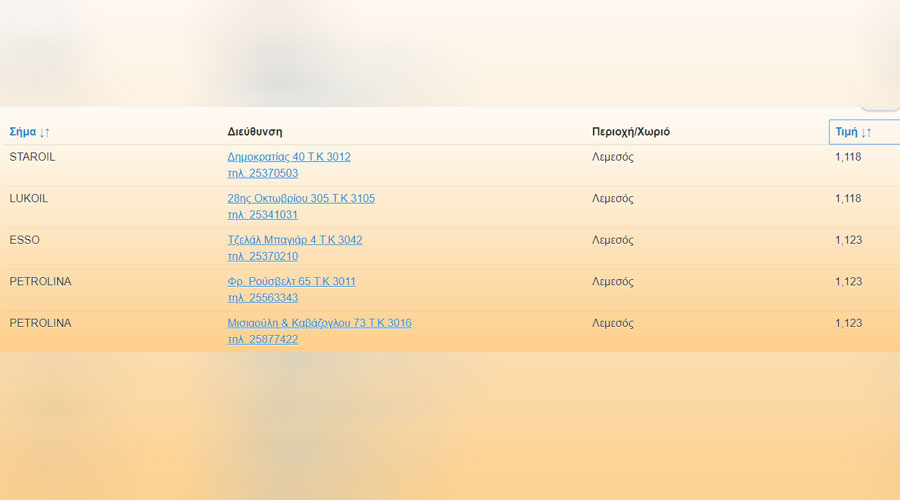Select the STAROIL row price 1,118
900x500 pixels.
coord(848,157)
